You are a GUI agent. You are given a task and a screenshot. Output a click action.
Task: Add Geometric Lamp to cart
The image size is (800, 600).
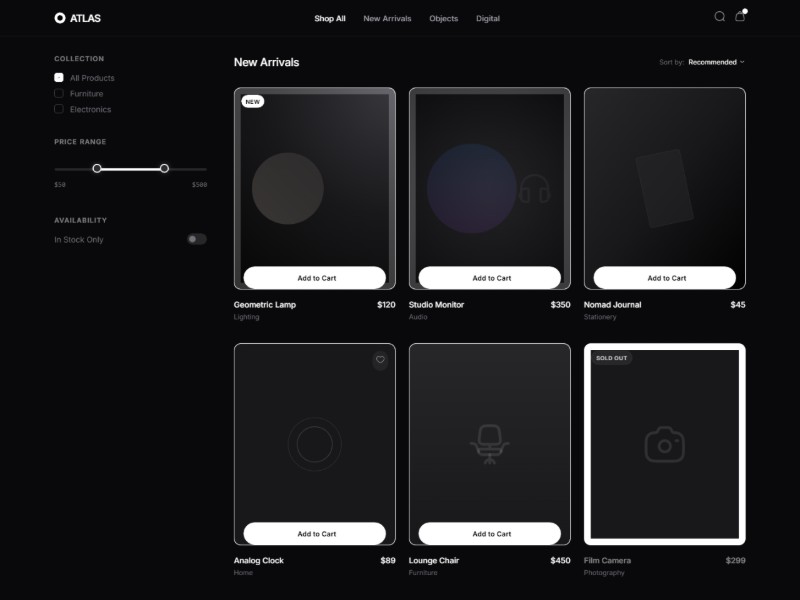coord(315,278)
